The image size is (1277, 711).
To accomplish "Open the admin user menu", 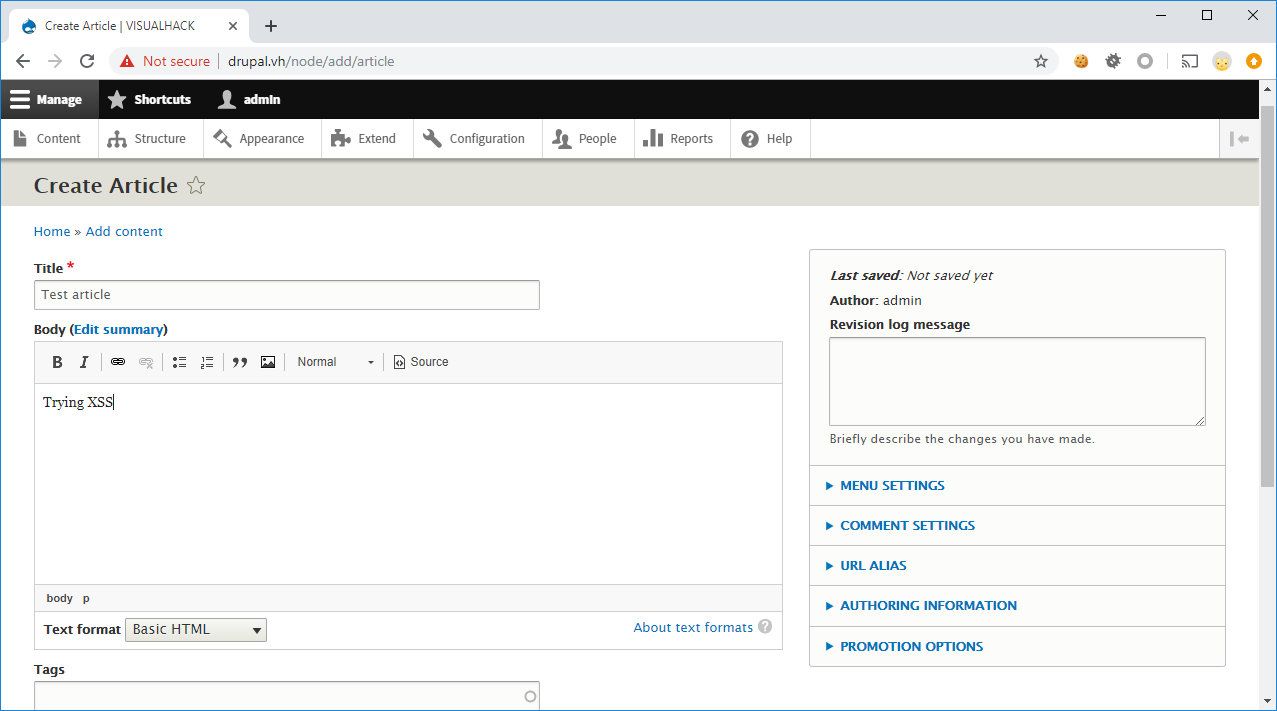I will point(249,99).
